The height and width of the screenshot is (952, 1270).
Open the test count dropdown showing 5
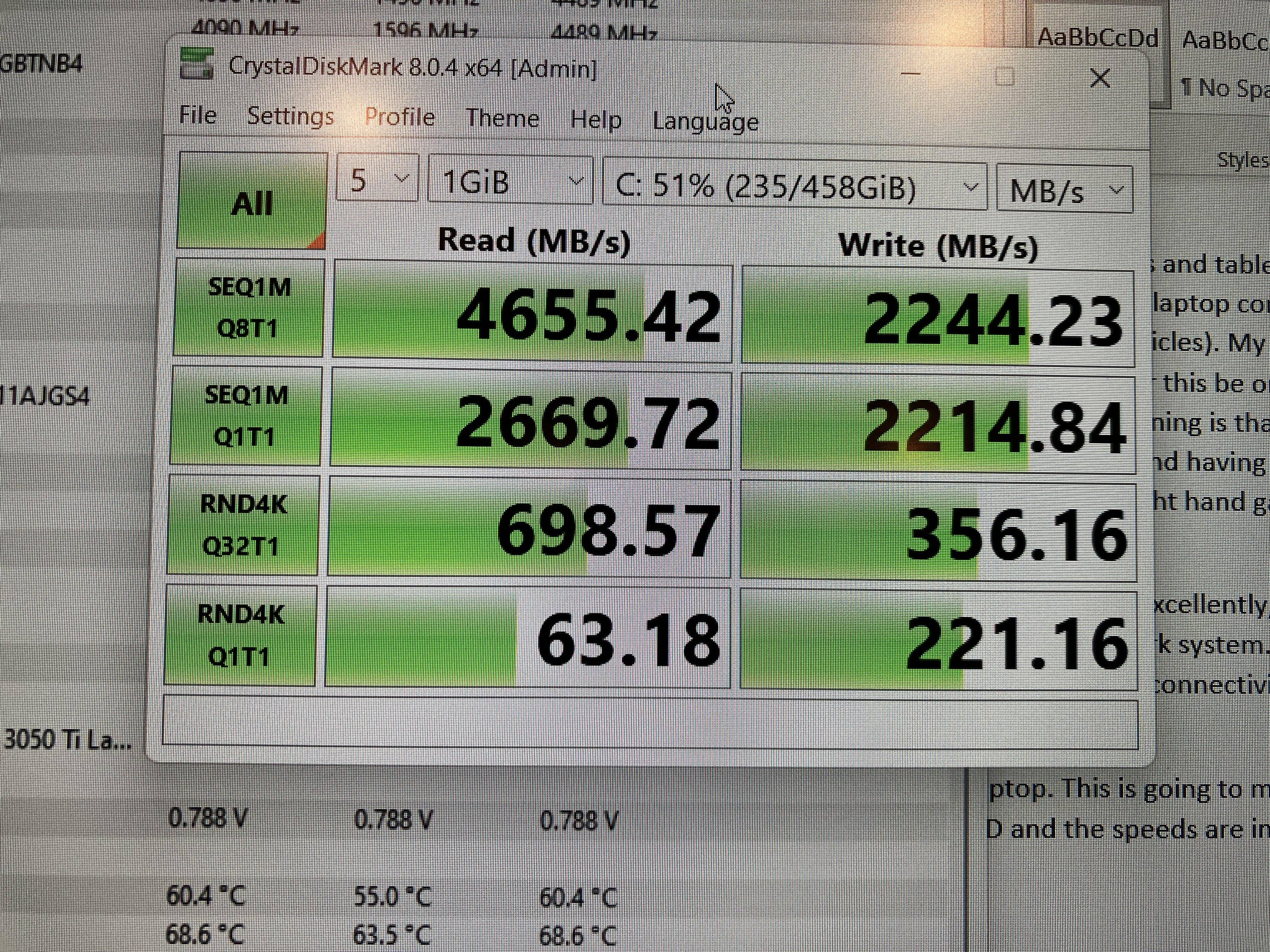click(377, 180)
